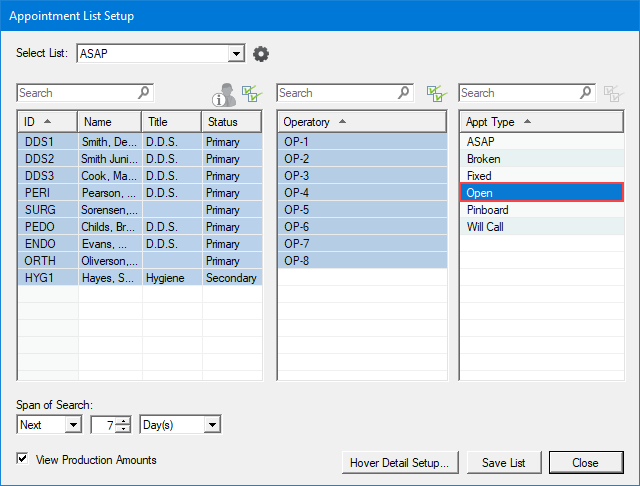Open list settings gear next to Select List
Screen dimensions: 640x486
[x=261, y=54]
